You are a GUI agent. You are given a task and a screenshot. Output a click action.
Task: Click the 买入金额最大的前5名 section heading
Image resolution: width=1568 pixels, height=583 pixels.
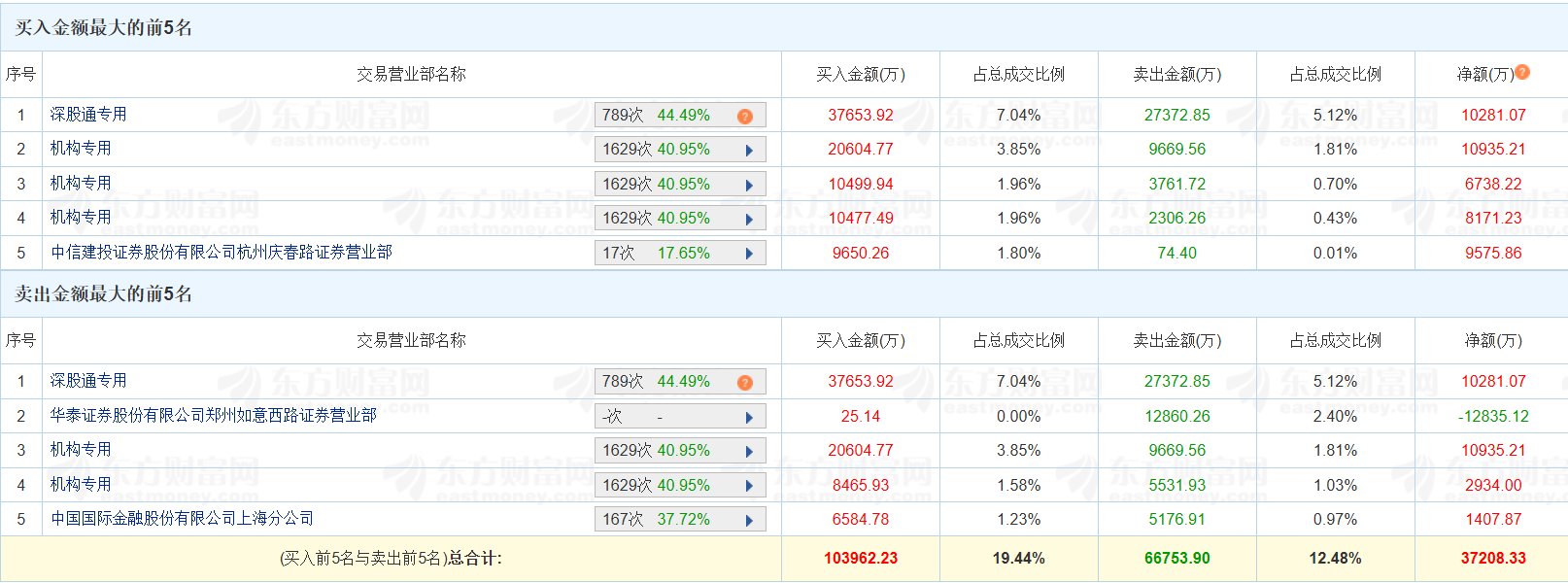point(104,28)
